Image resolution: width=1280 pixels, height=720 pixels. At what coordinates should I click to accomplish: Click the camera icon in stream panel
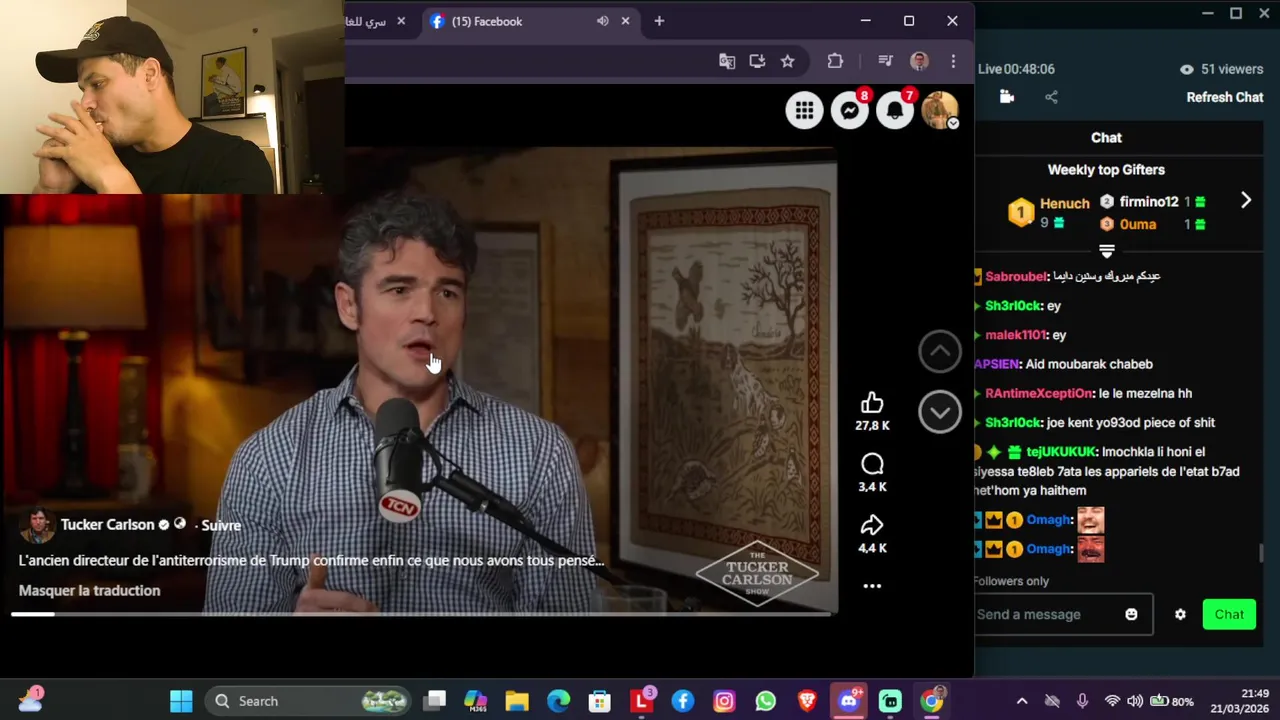(x=1007, y=97)
